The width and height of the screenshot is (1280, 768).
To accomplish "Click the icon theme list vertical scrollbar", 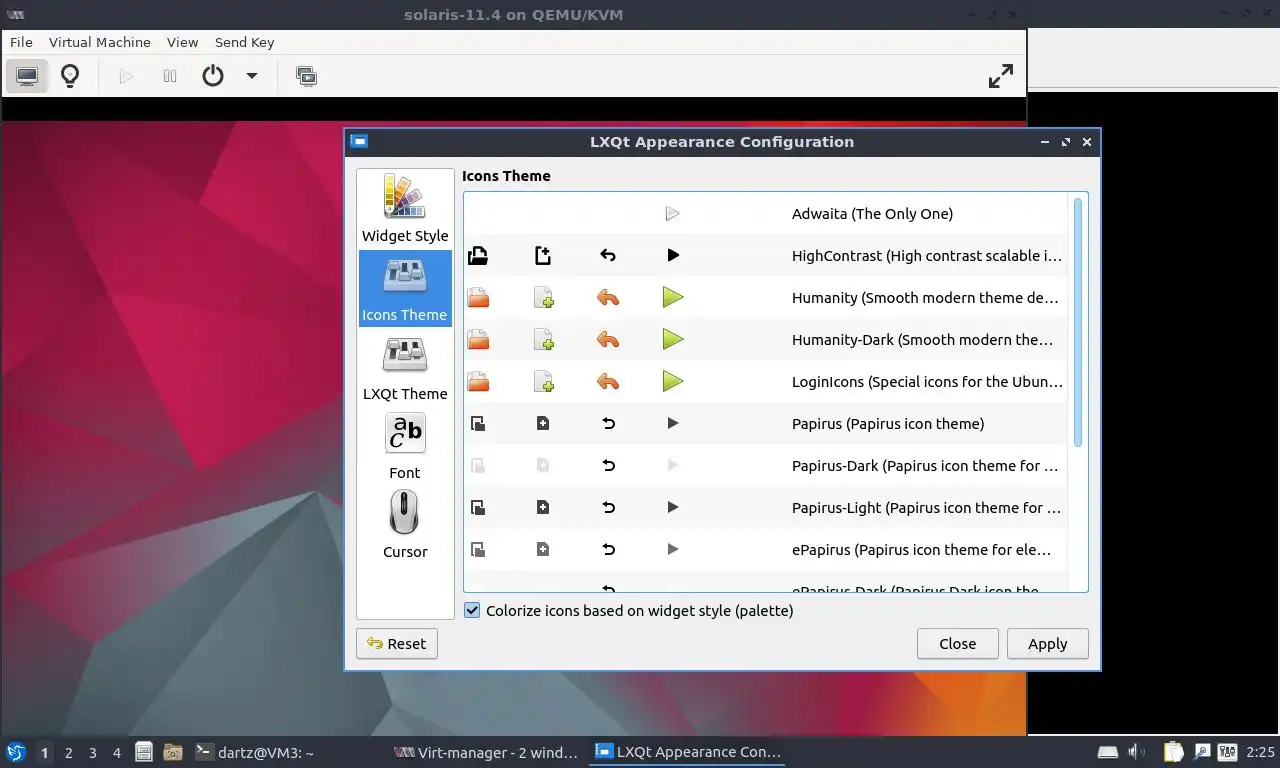I will (1078, 322).
